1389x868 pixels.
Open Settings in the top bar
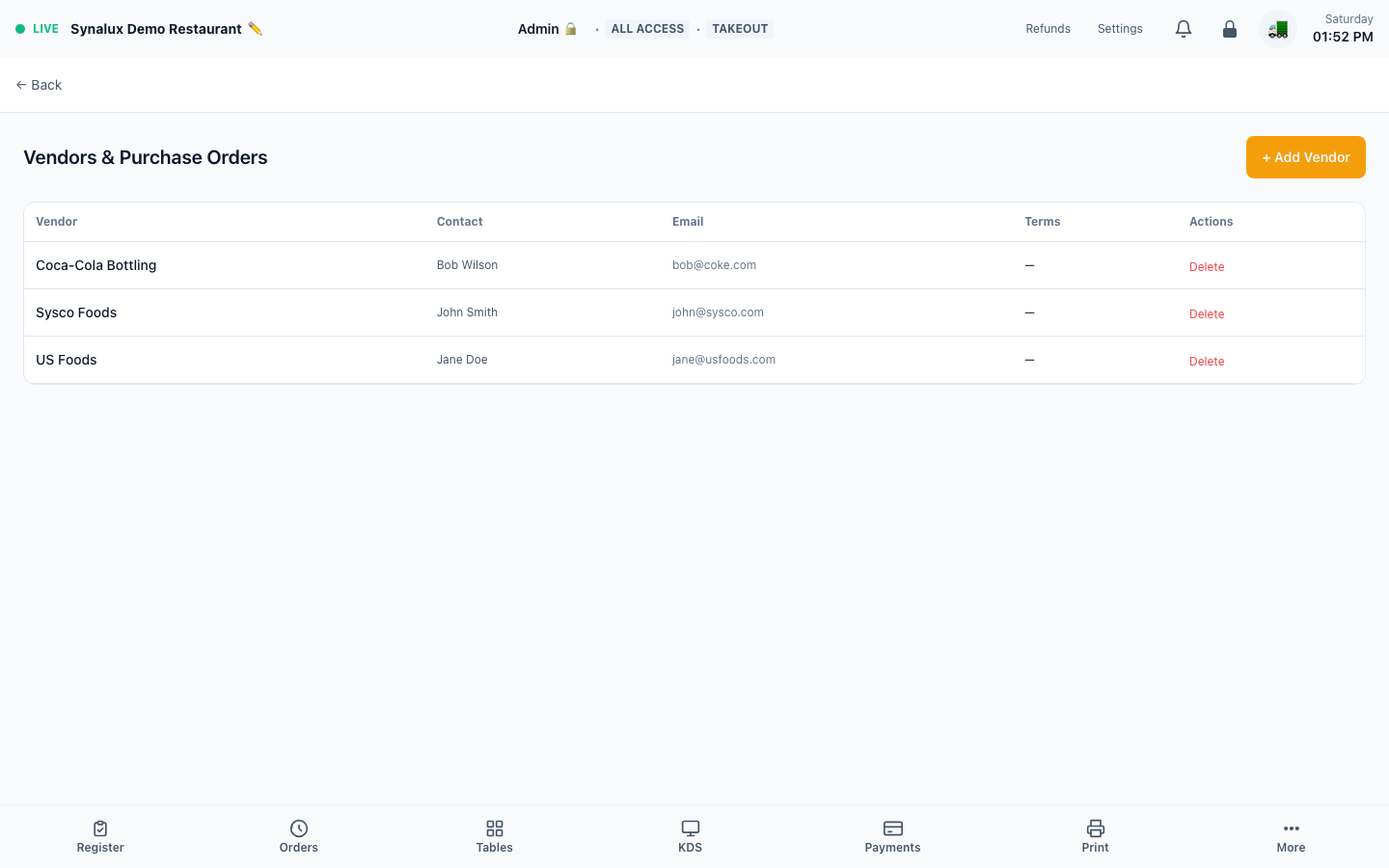click(x=1120, y=29)
